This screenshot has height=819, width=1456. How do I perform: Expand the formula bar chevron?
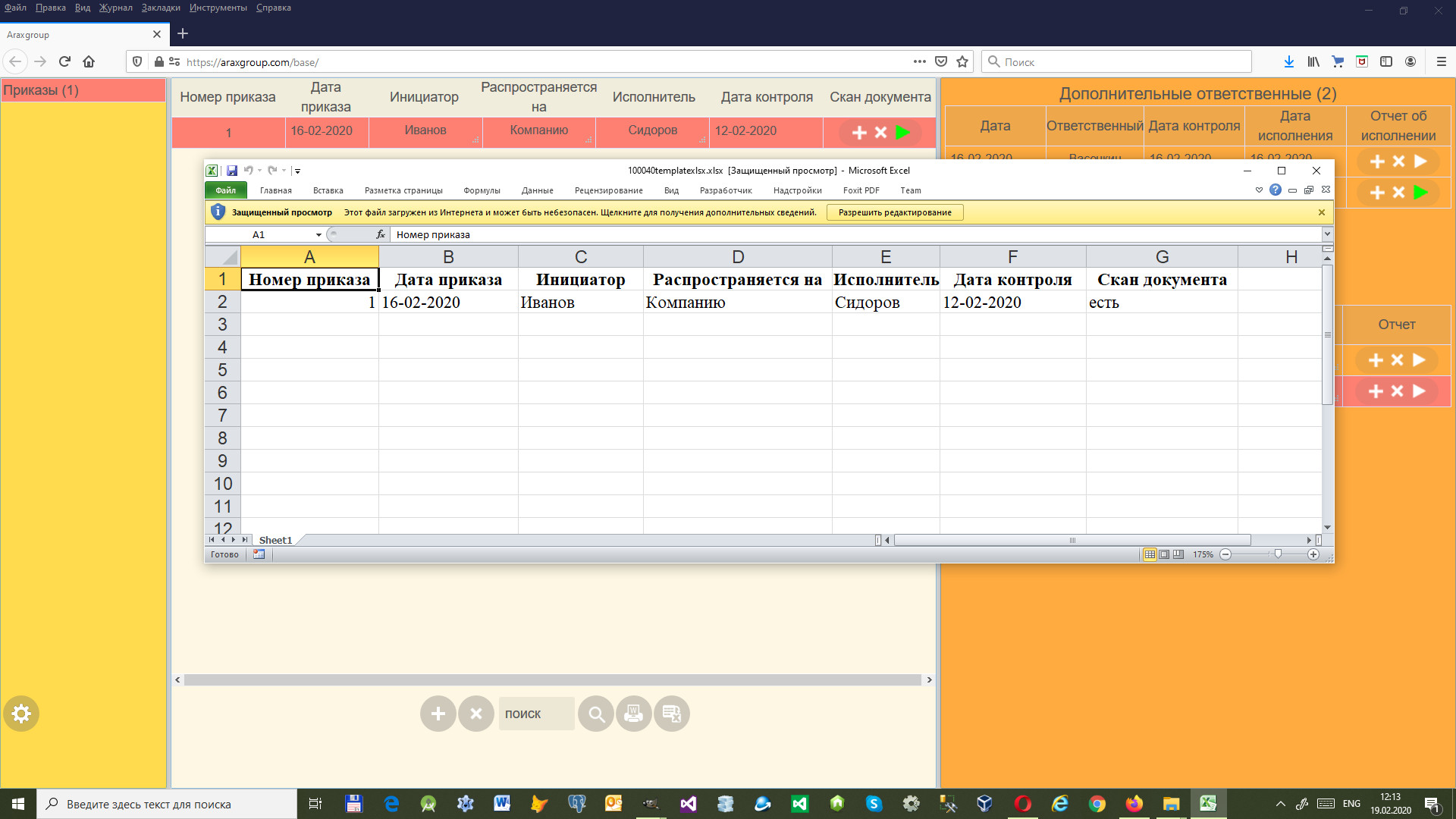tap(1327, 234)
